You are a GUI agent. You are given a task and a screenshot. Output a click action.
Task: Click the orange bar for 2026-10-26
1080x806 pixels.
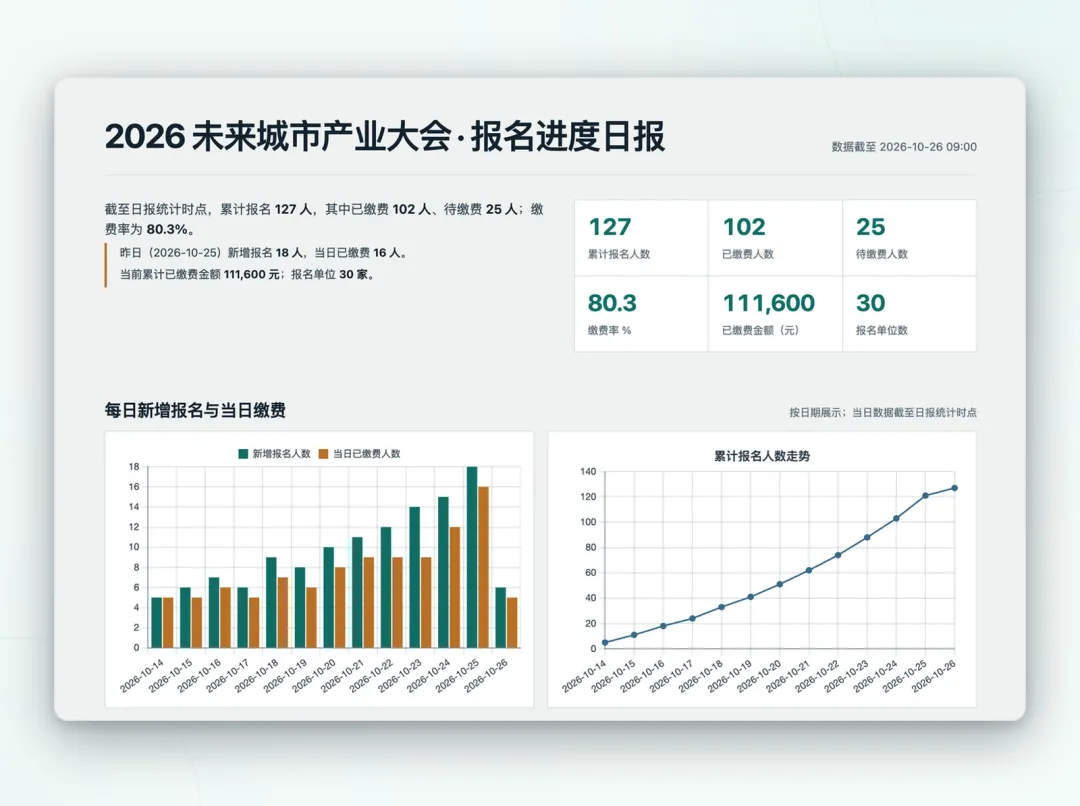click(x=512, y=623)
